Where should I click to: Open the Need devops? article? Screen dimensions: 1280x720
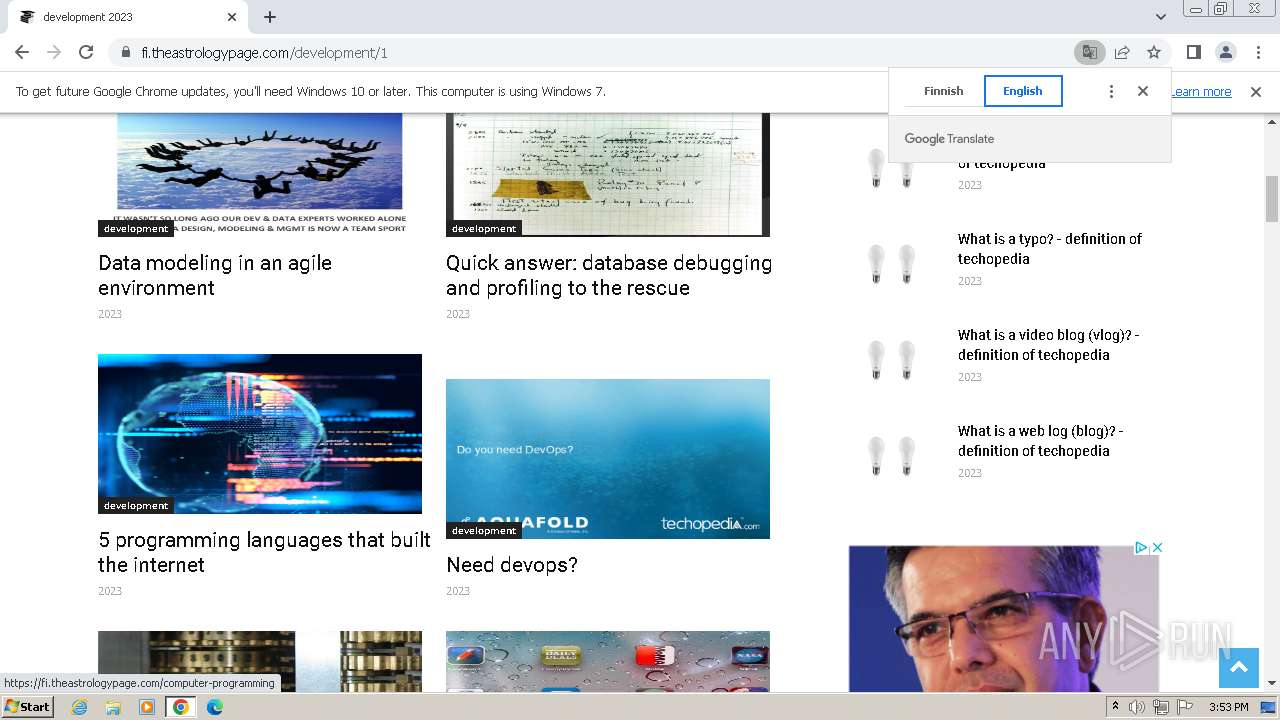tap(512, 565)
